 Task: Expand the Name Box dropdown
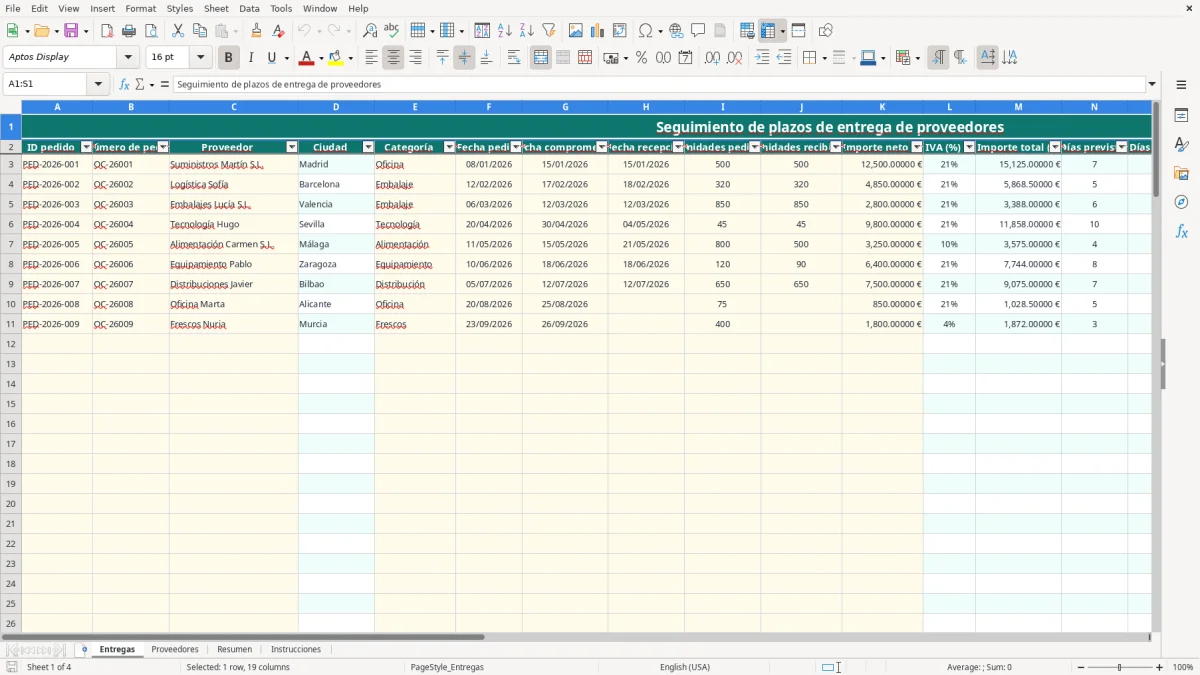click(x=98, y=84)
